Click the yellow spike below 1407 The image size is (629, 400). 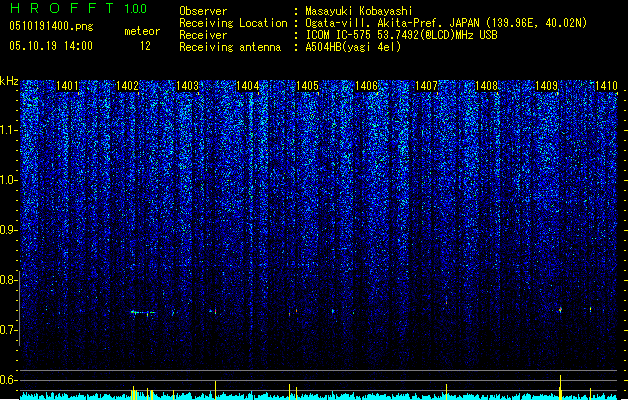pyautogui.click(x=446, y=392)
